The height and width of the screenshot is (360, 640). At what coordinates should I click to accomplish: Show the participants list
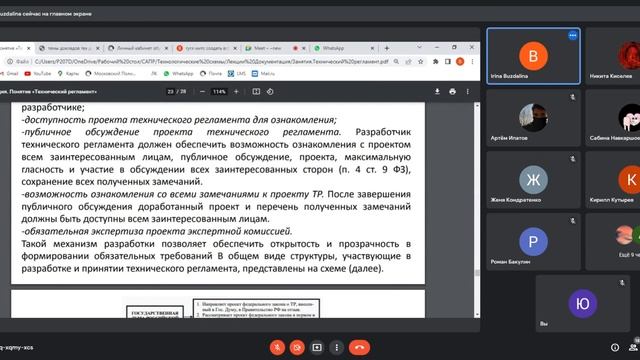633,347
